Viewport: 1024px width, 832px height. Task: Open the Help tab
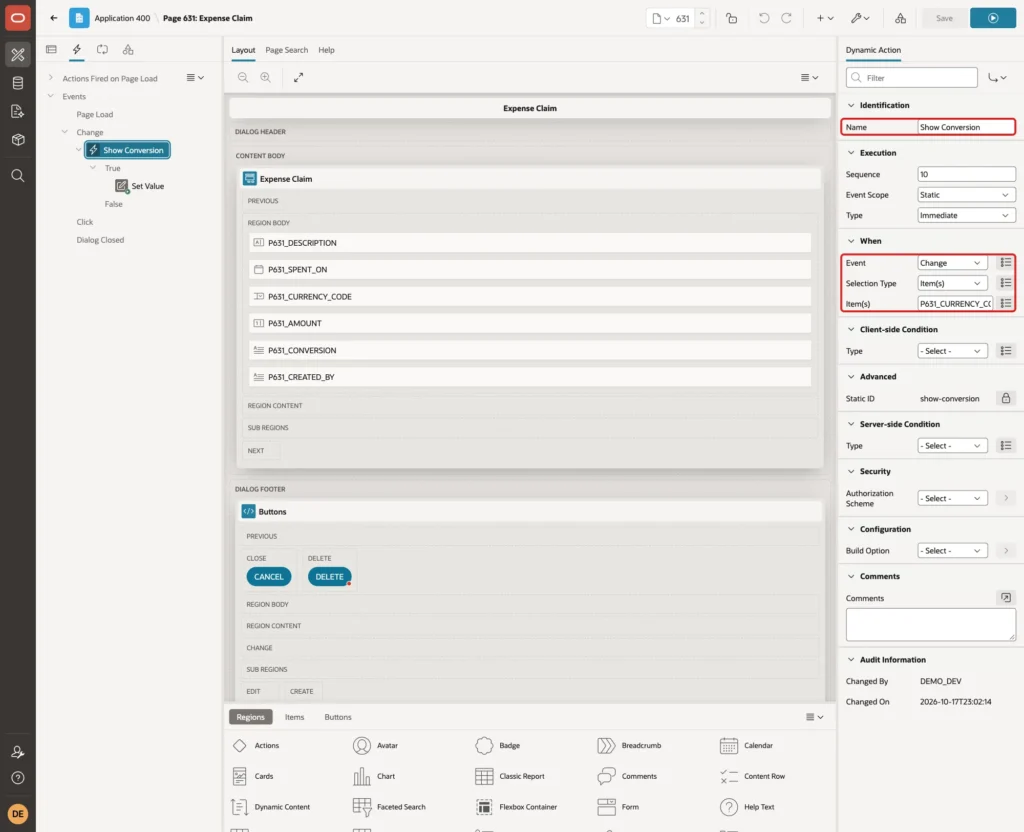(327, 50)
